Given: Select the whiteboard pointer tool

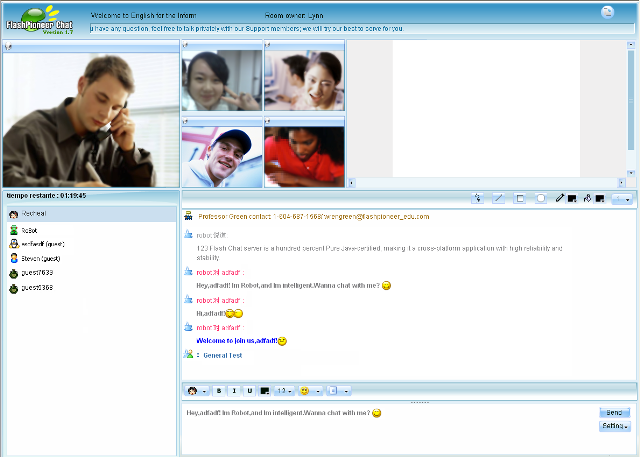Looking at the screenshot, I should tap(478, 199).
